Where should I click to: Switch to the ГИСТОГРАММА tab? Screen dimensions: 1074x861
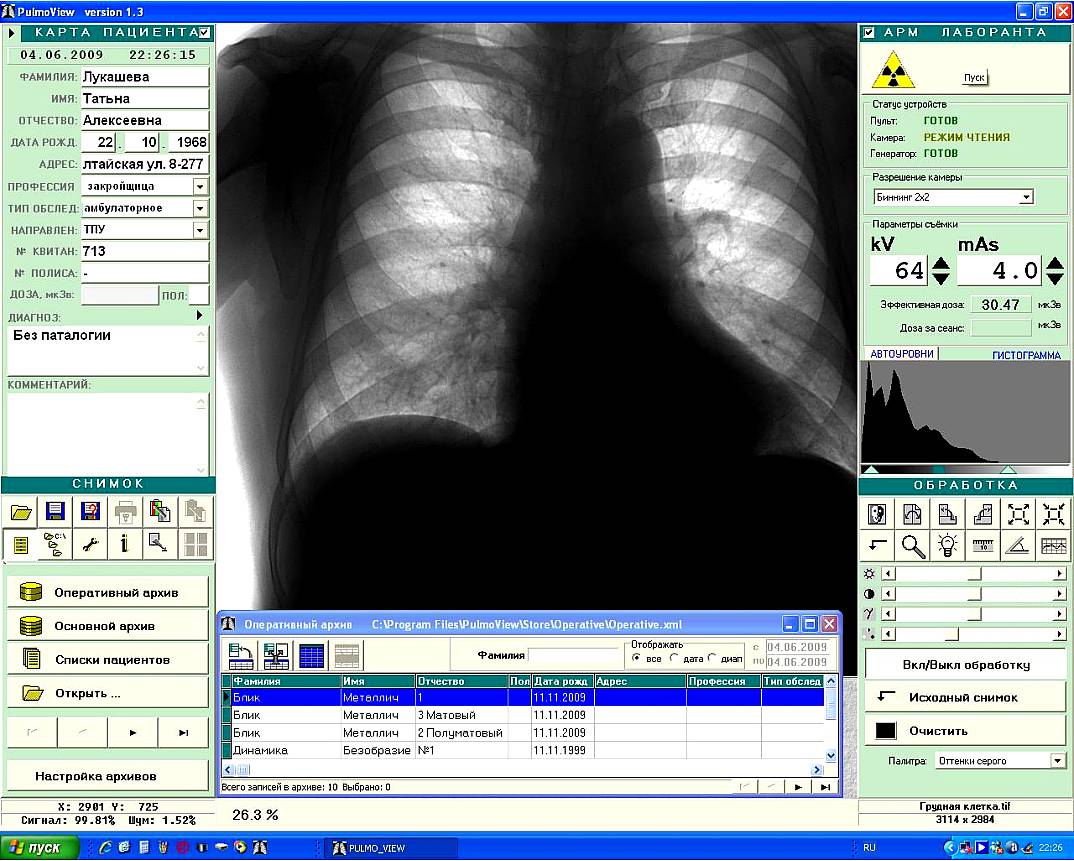coord(1026,355)
